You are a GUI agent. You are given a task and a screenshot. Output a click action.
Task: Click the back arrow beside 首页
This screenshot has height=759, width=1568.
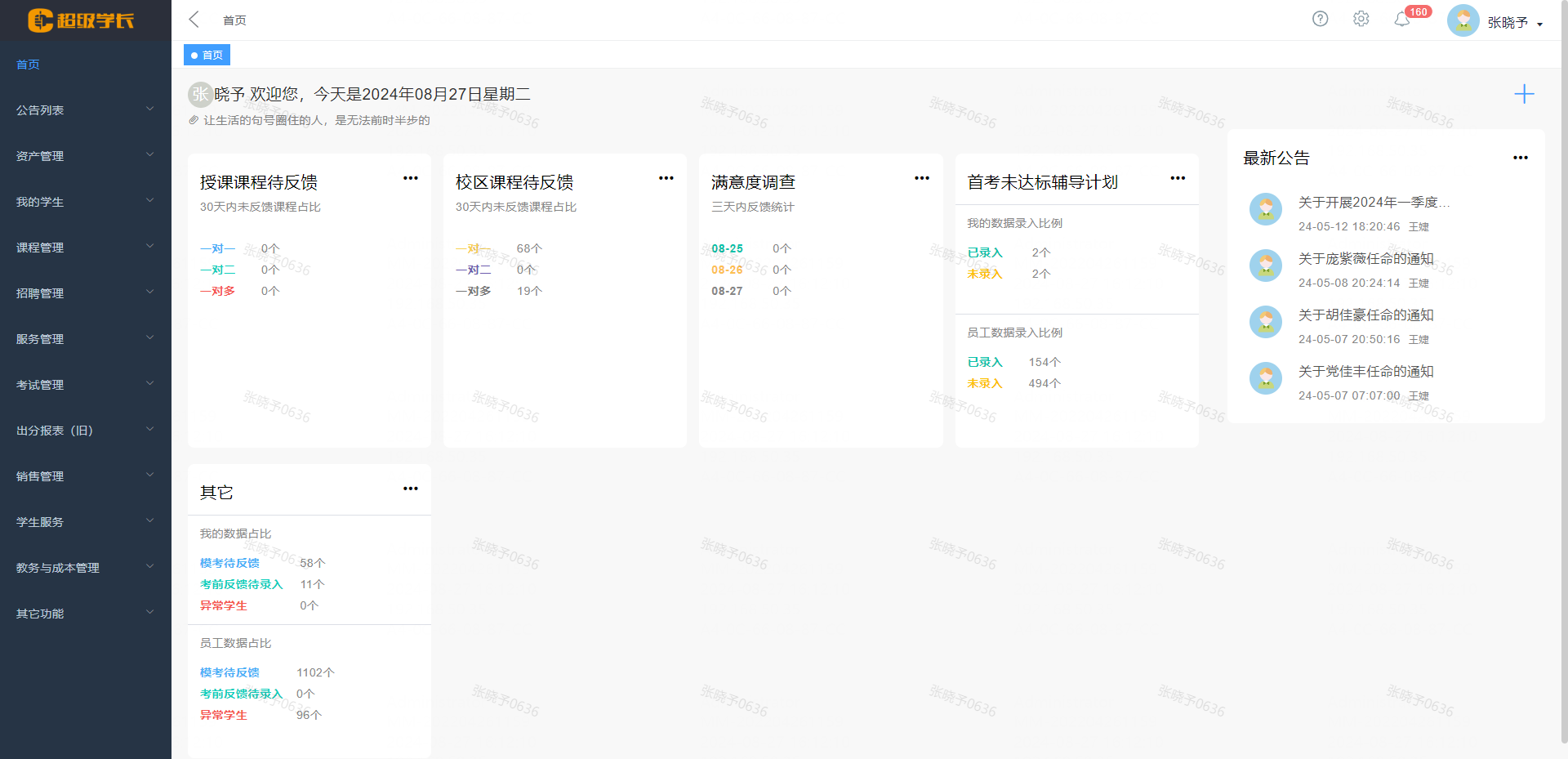[193, 19]
